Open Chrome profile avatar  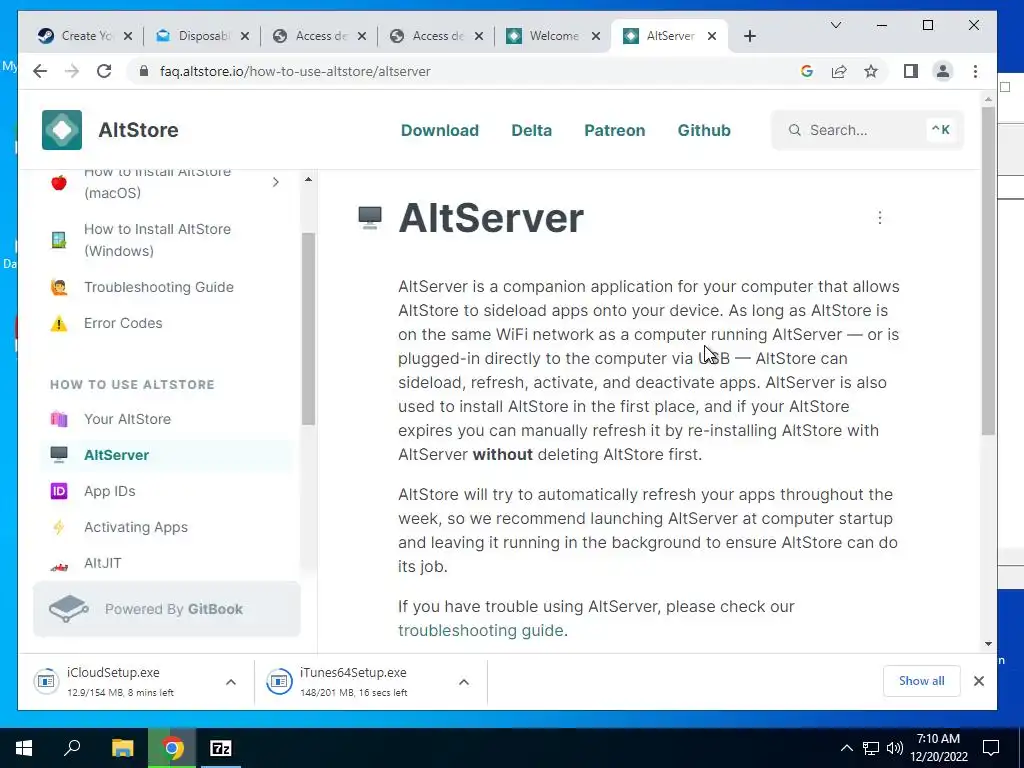click(x=942, y=71)
